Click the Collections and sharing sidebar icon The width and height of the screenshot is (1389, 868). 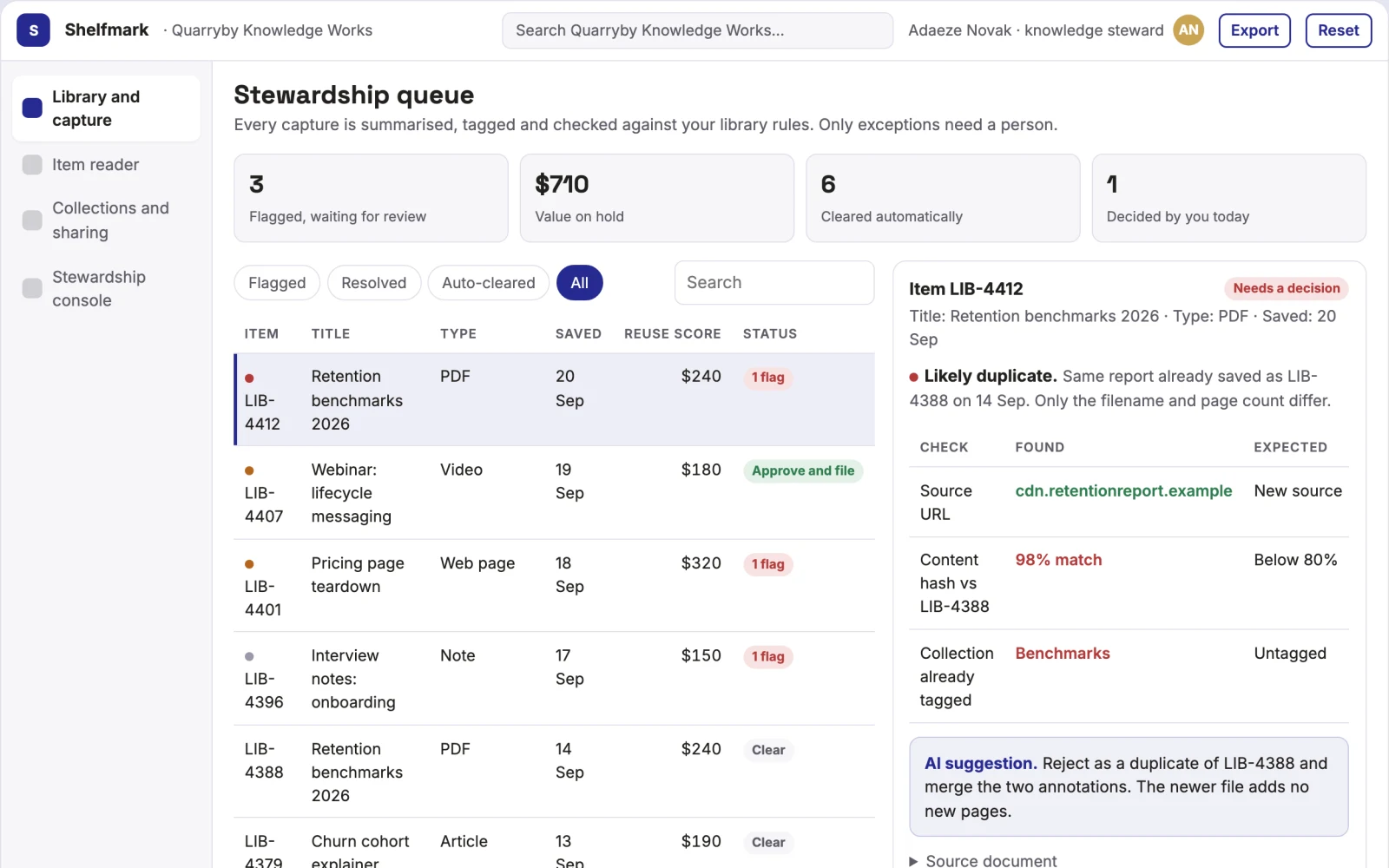click(32, 220)
